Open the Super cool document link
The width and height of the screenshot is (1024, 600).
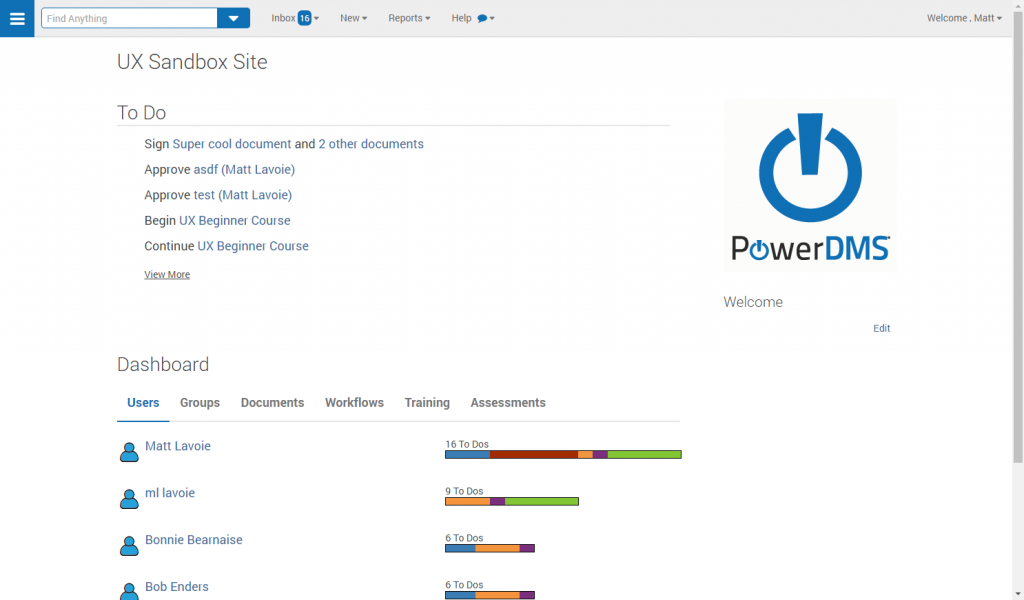coord(232,144)
